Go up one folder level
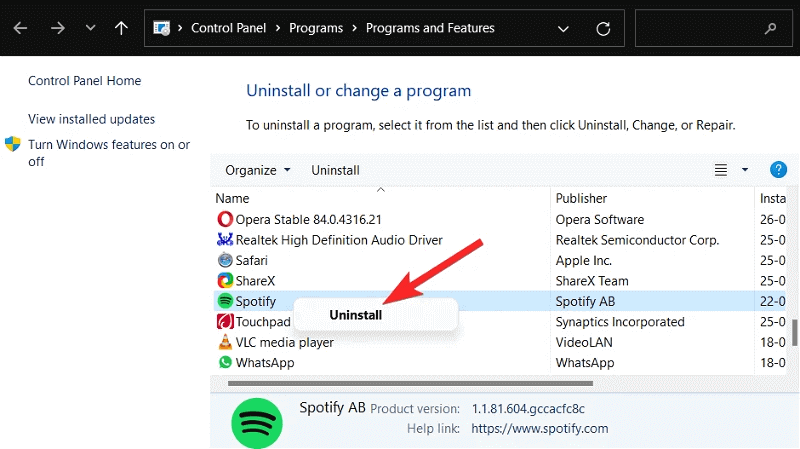 [121, 28]
